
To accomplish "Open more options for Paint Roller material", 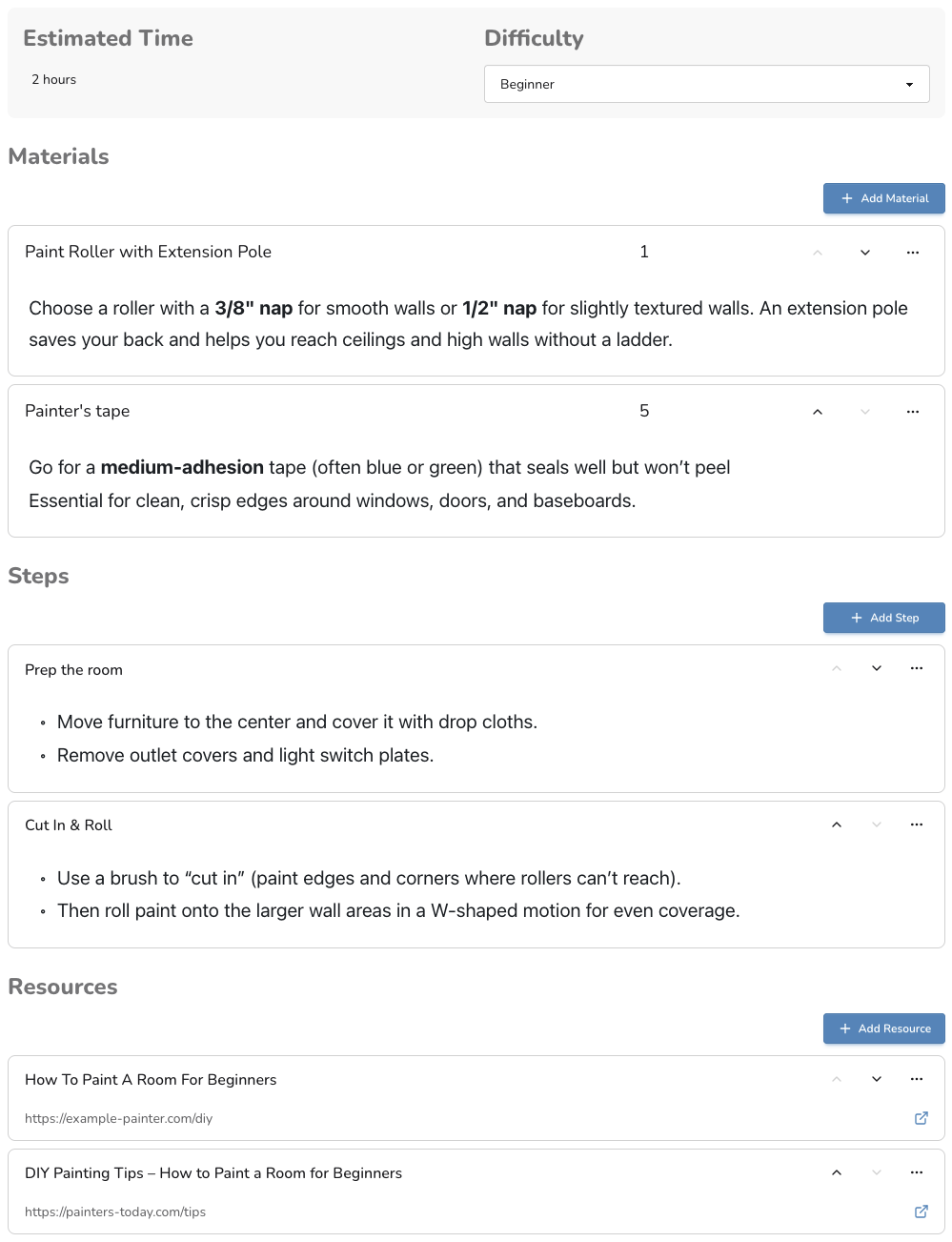I will [x=913, y=253].
